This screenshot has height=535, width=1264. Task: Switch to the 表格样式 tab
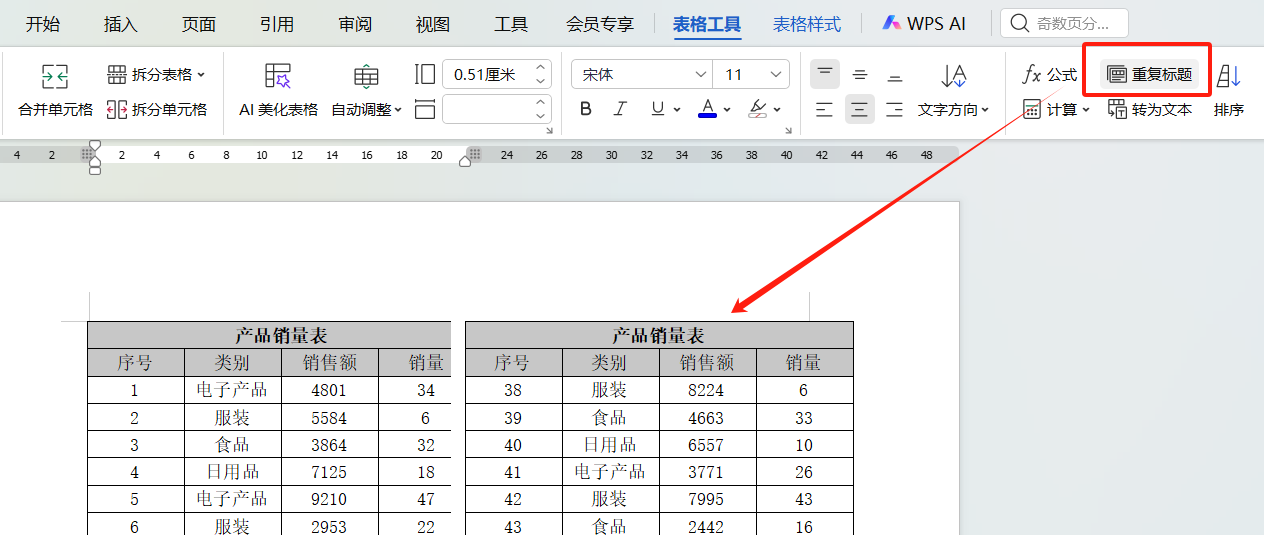(807, 24)
